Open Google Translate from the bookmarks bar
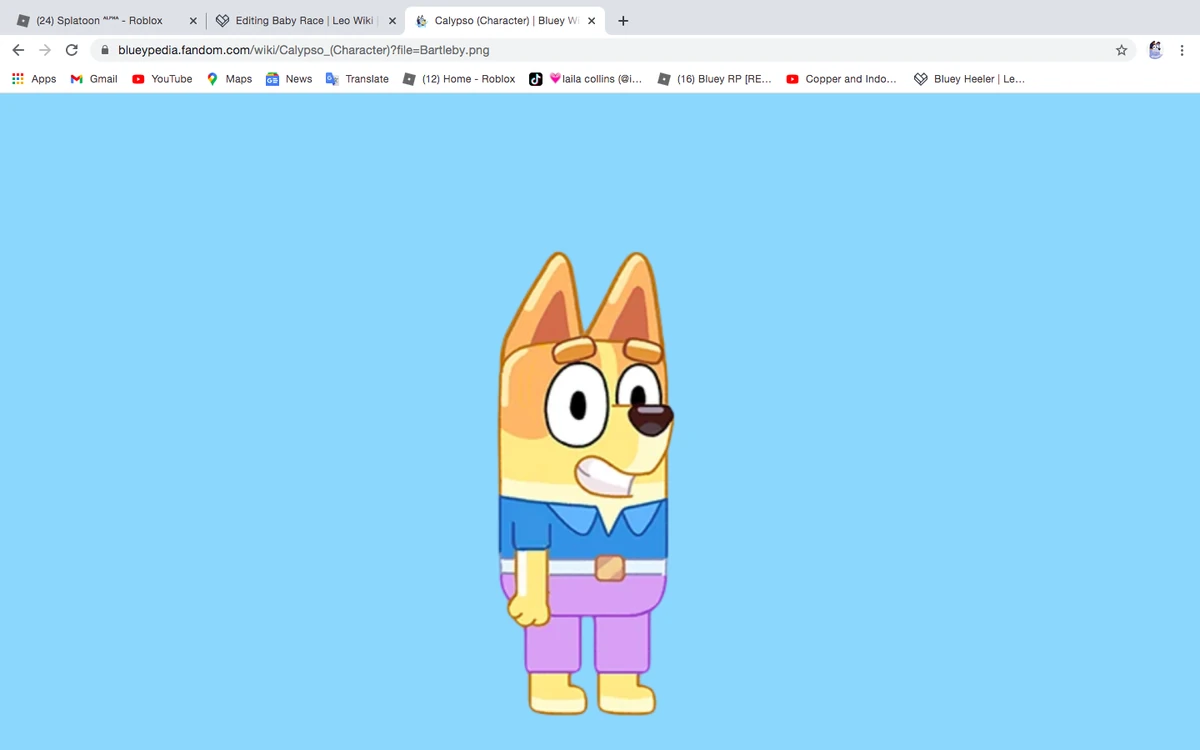This screenshot has width=1200, height=750. coord(357,78)
